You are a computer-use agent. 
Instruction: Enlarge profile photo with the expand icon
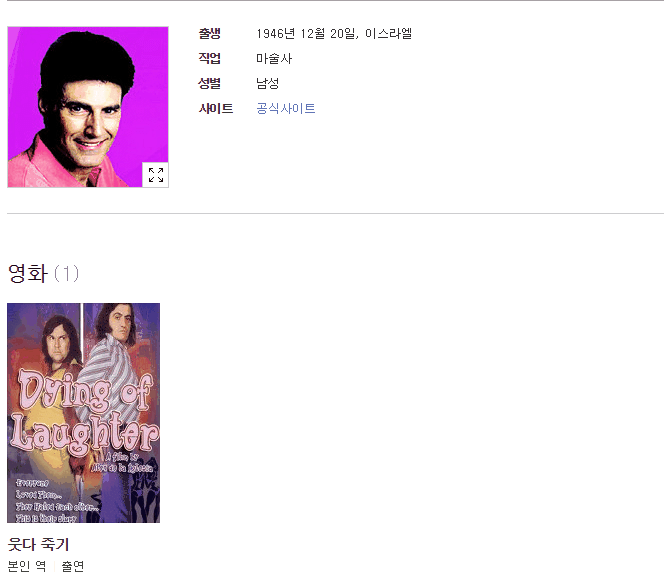tap(155, 174)
